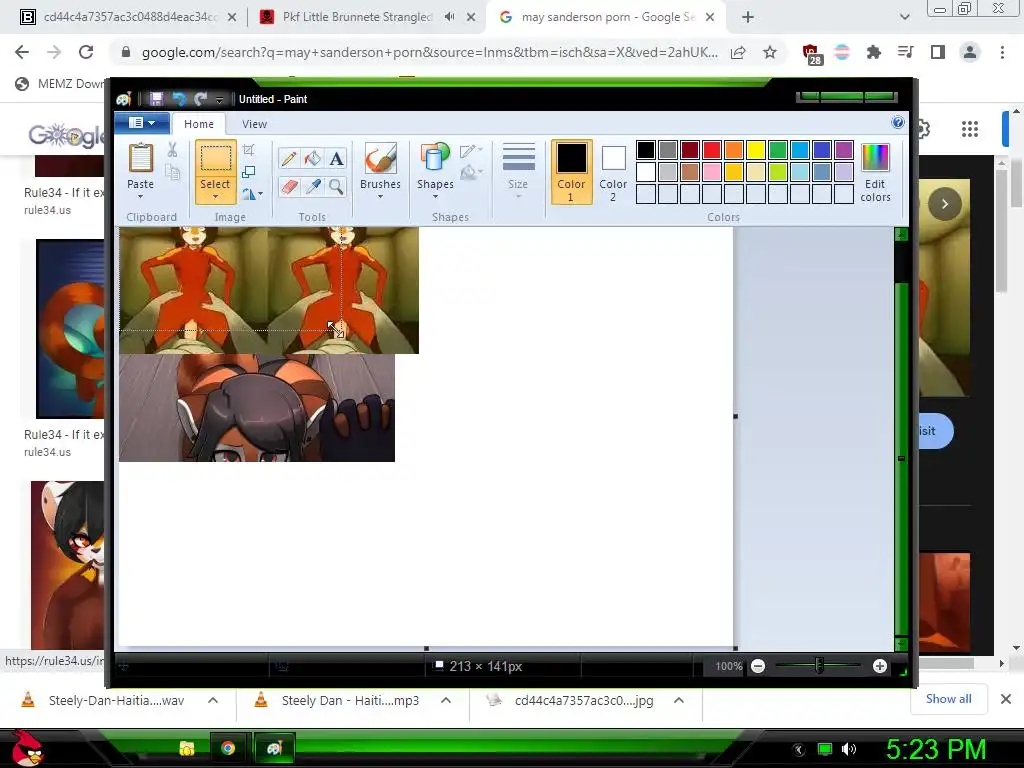Screen dimensions: 1024x768
Task: Click the Brushes tool icon
Action: coord(380,159)
